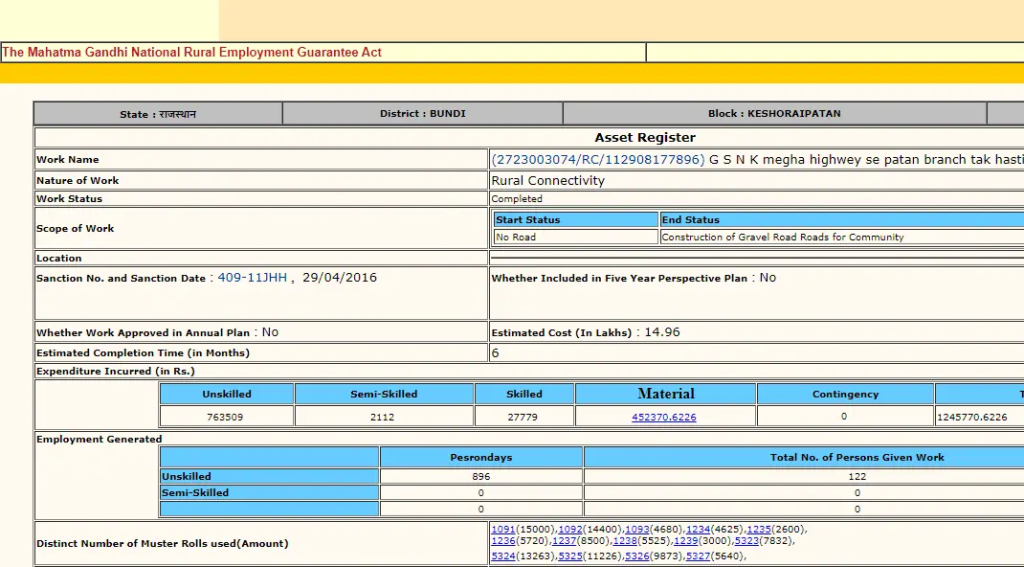Select the No Road start status cell
The image size is (1024, 567).
575,237
